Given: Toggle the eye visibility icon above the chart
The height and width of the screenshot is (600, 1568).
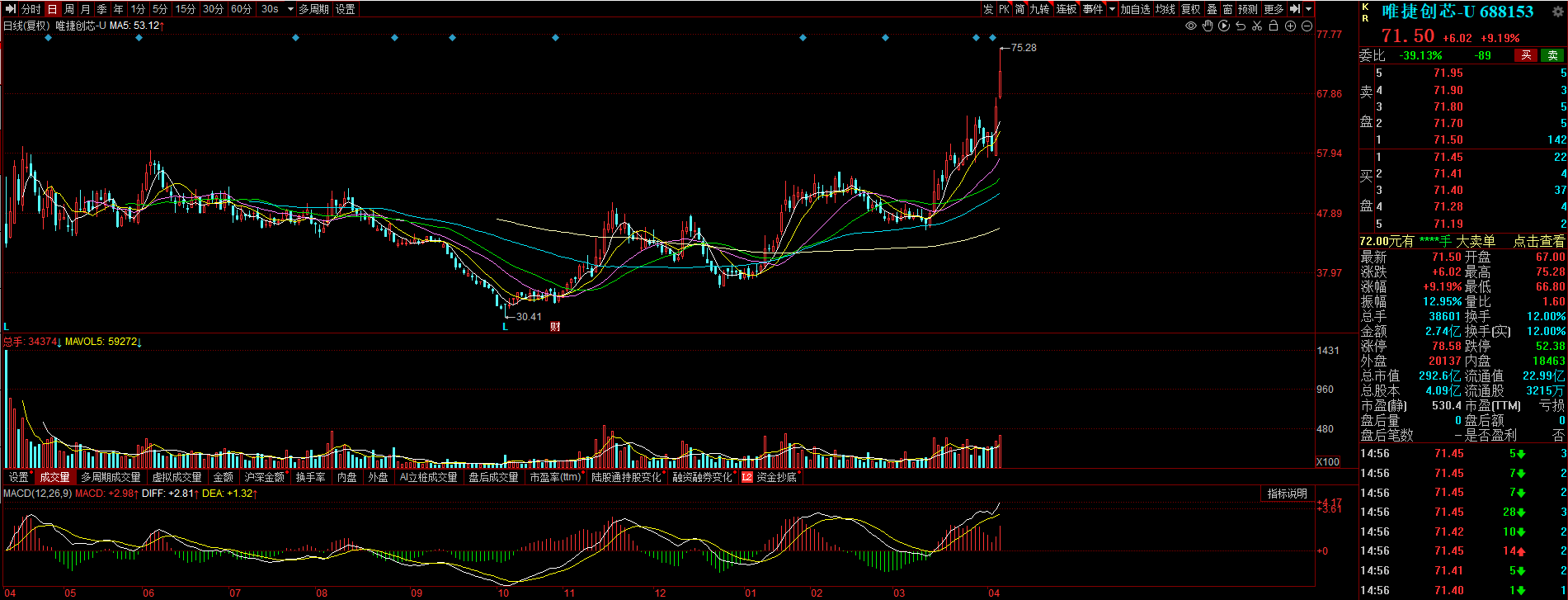Looking at the screenshot, I should click(1191, 26).
